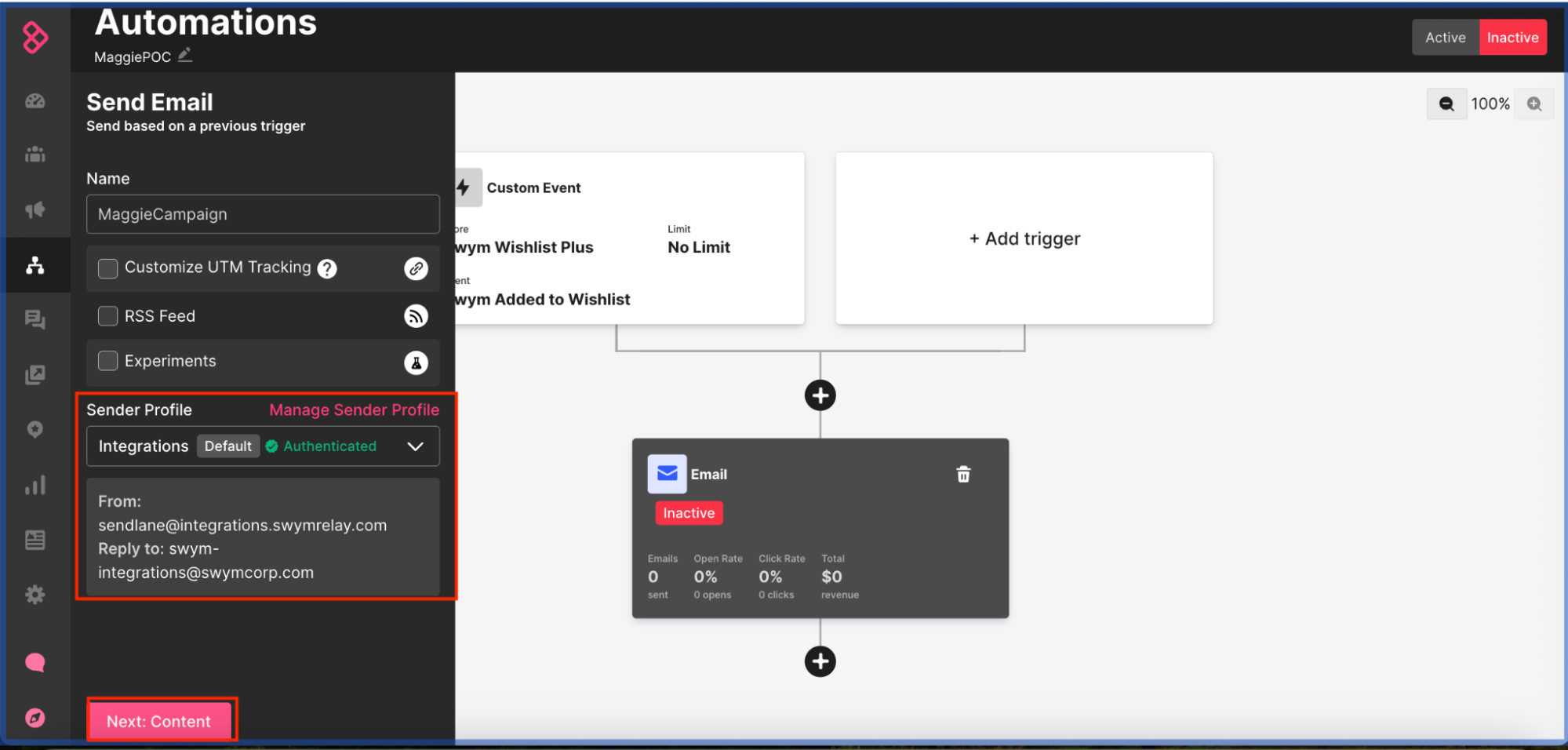This screenshot has height=750, width=1568.
Task: Set the automation to Inactive
Action: point(1513,38)
